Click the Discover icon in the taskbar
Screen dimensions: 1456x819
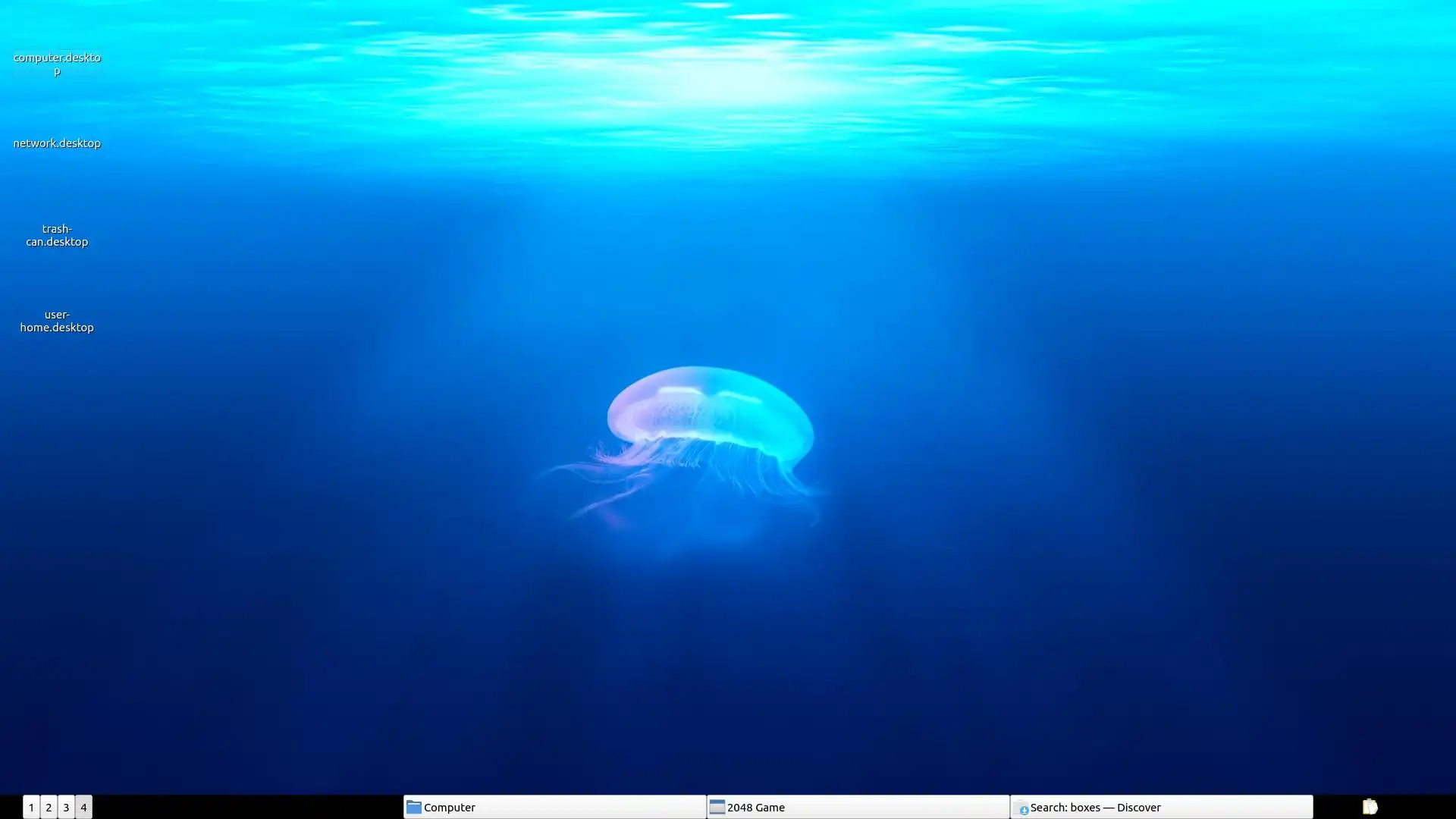(x=1021, y=808)
